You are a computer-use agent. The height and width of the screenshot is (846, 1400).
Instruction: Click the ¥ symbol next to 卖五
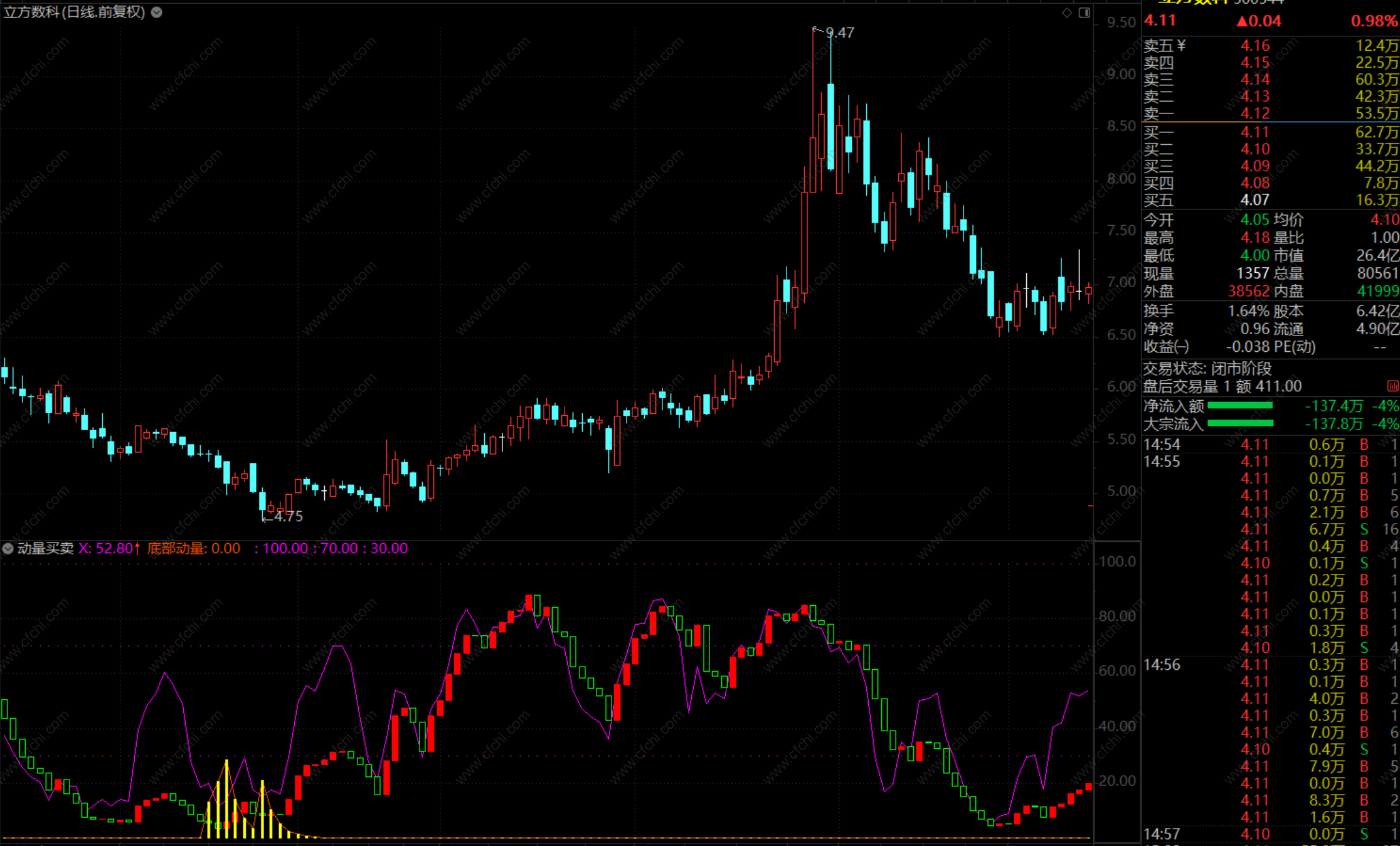[x=1182, y=45]
